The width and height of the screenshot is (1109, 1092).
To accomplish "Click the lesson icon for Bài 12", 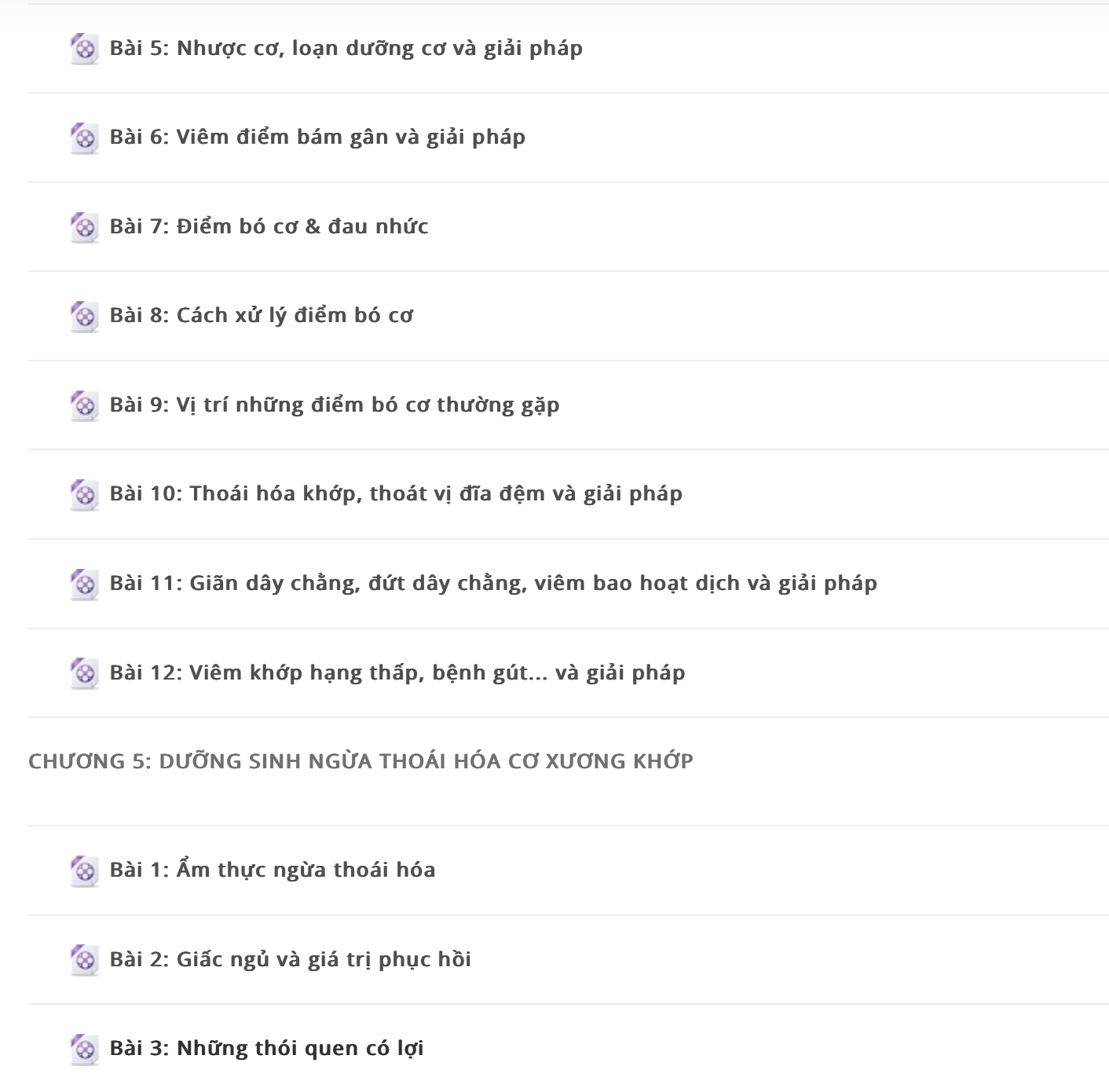I will 84,673.
